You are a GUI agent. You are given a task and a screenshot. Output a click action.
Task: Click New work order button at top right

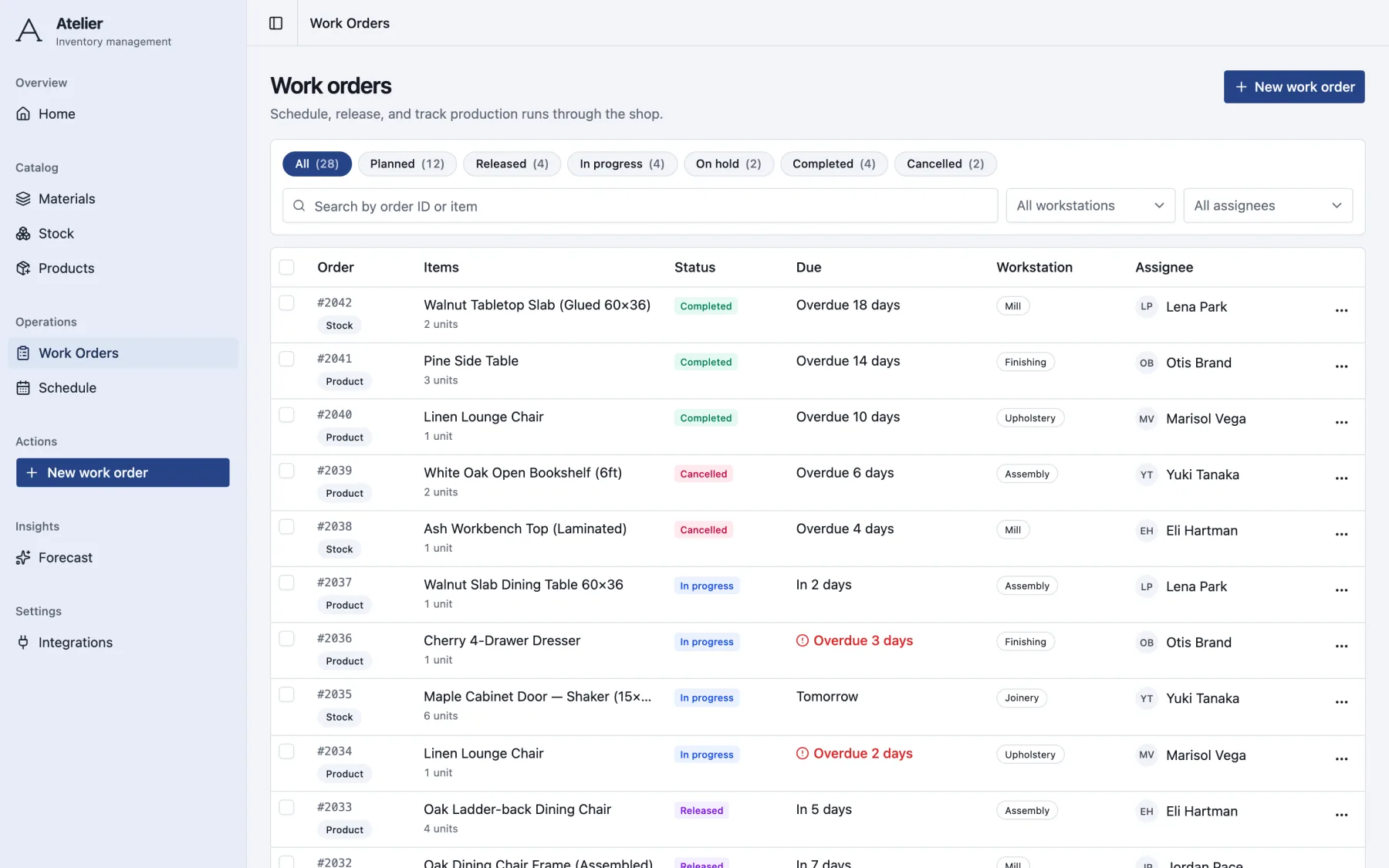1294,87
